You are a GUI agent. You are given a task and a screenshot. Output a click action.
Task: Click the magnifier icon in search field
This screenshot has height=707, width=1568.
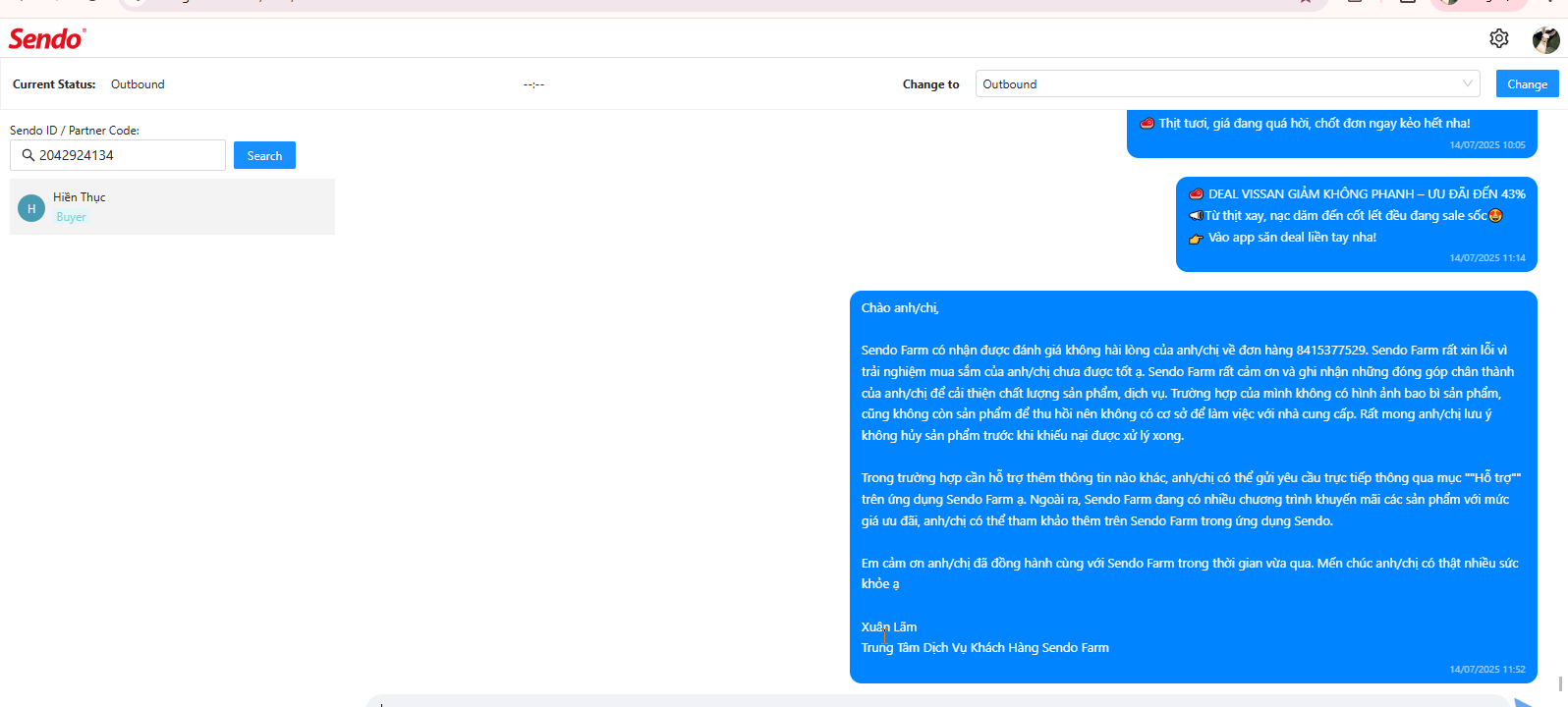(28, 155)
